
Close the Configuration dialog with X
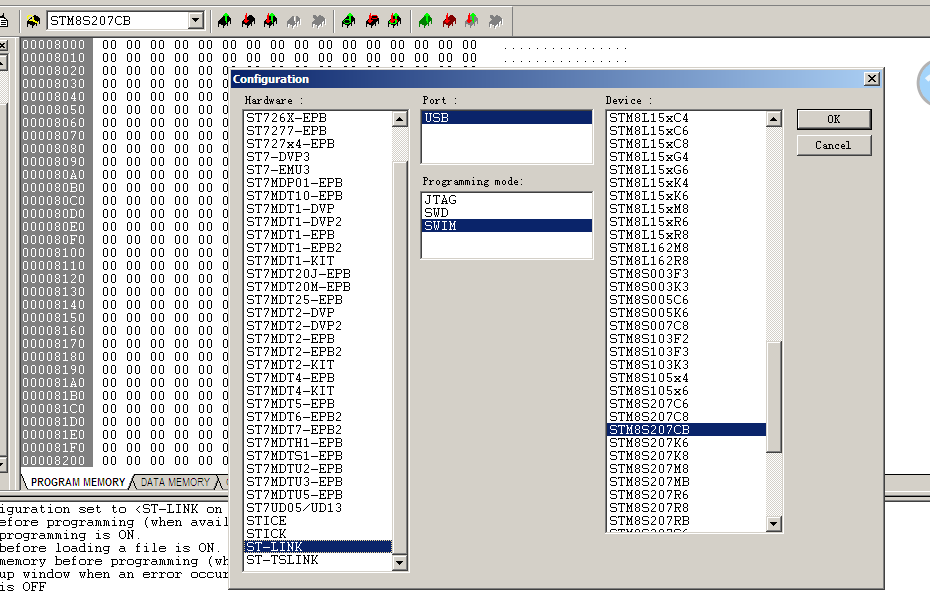[871, 79]
